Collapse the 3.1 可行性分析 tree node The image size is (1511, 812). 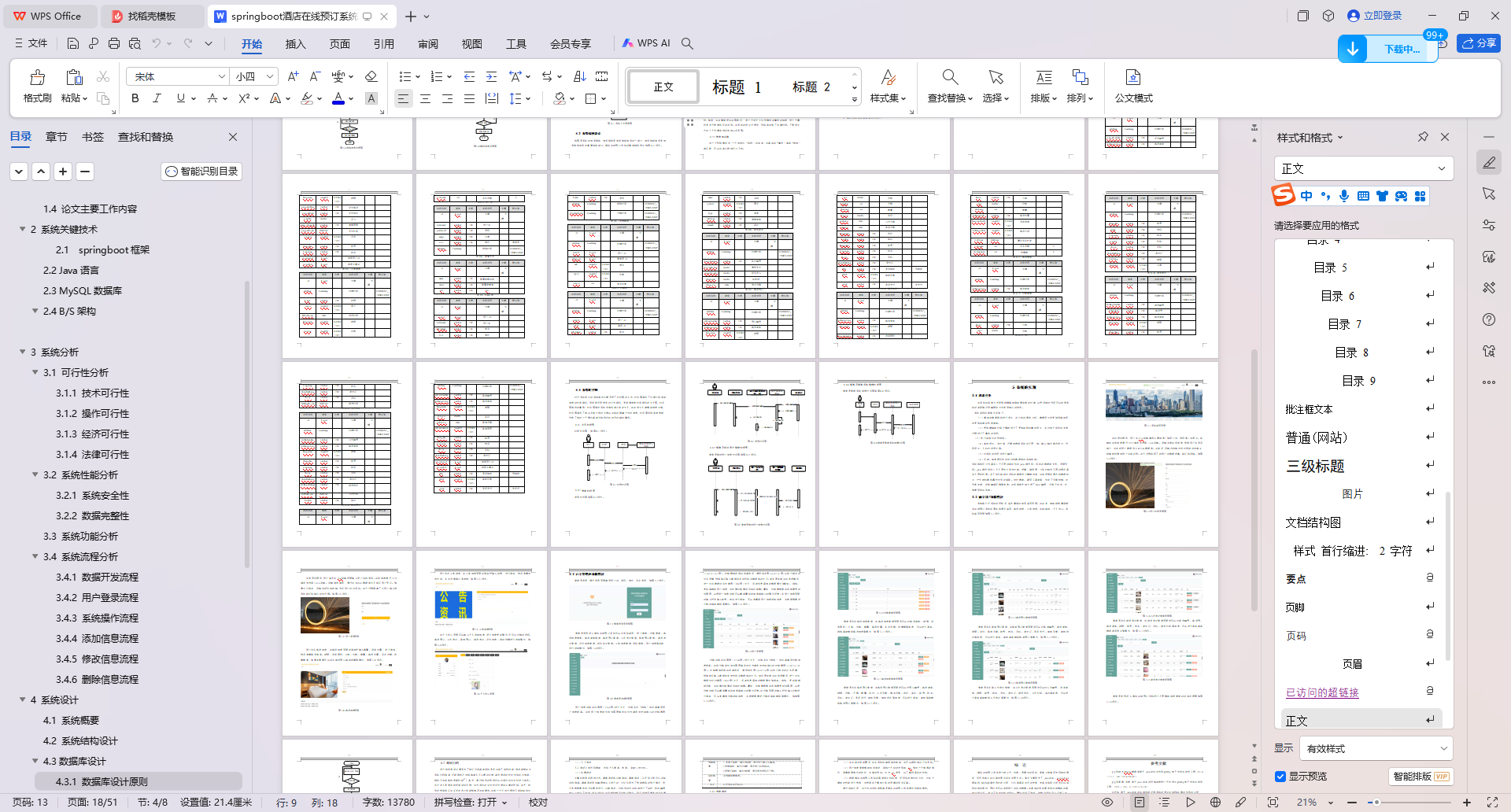coord(35,372)
